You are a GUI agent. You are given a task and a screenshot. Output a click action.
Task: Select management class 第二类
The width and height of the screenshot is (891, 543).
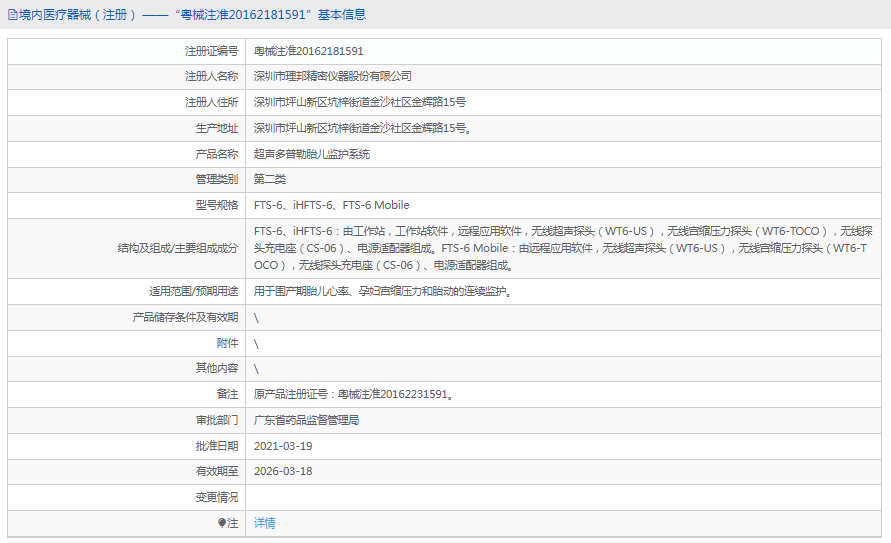click(269, 179)
